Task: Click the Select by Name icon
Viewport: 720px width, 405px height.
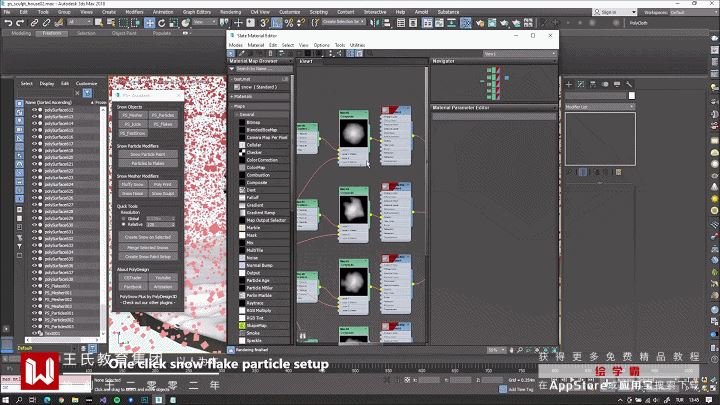Action: [x=111, y=22]
